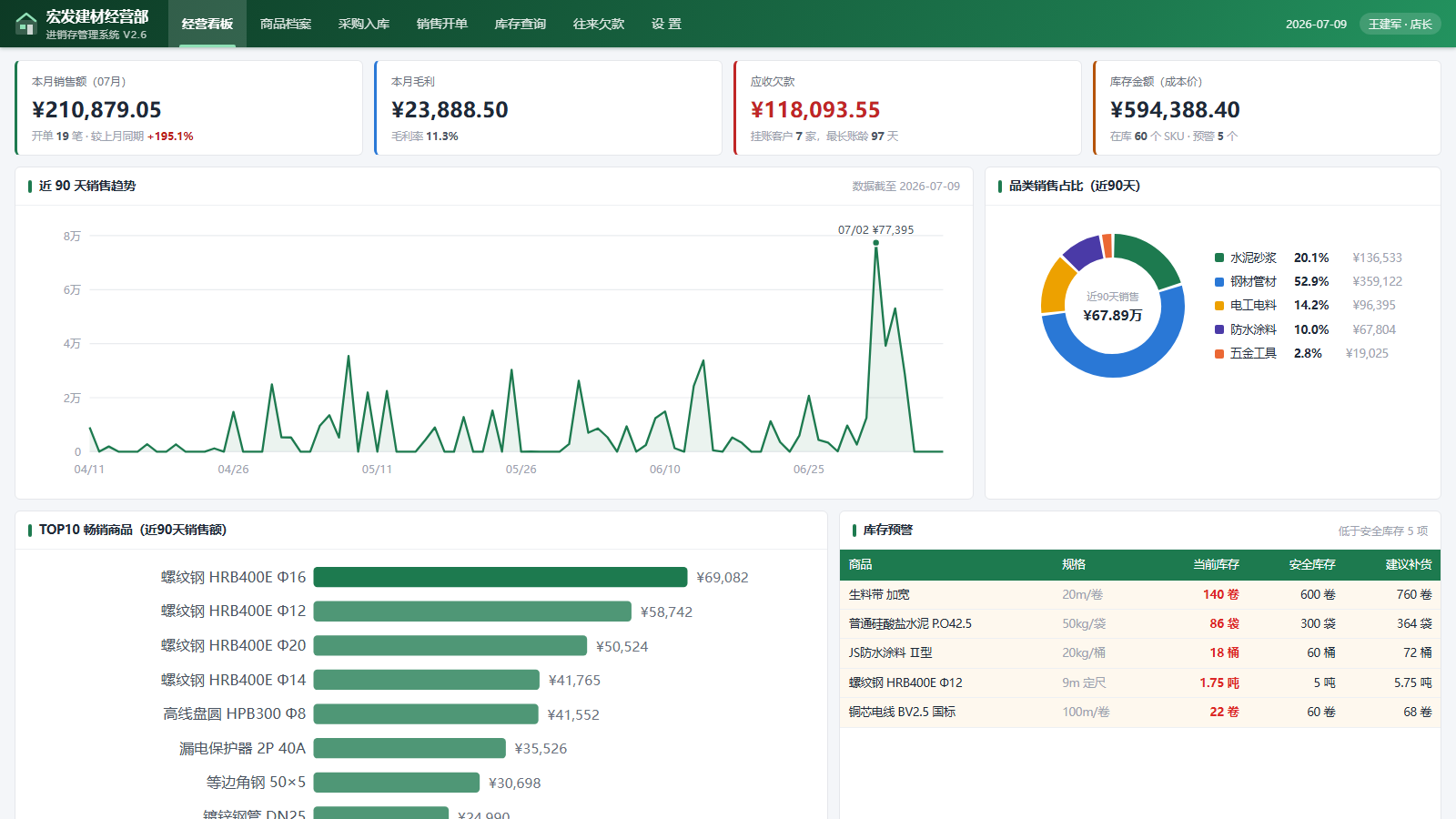Viewport: 1456px width, 819px height.
Task: Go to 销售开单 page
Action: (x=442, y=24)
